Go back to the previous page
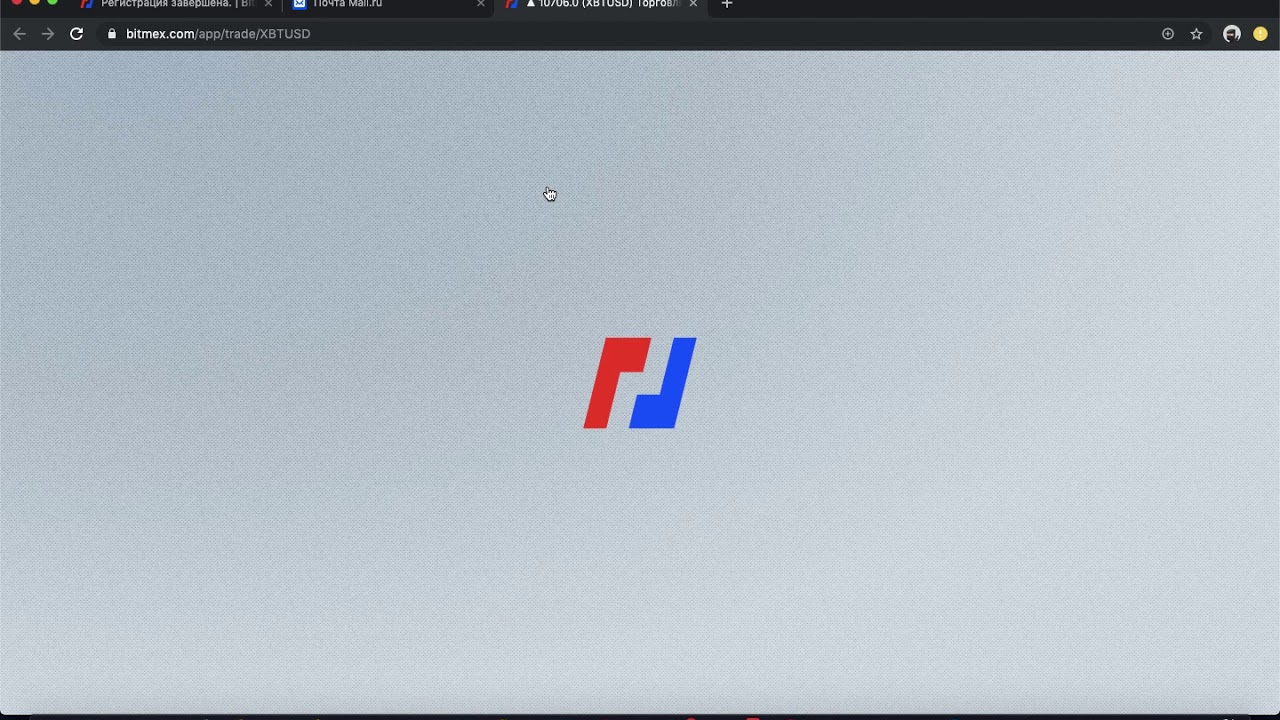Screen dimensions: 1280x720 [19, 34]
